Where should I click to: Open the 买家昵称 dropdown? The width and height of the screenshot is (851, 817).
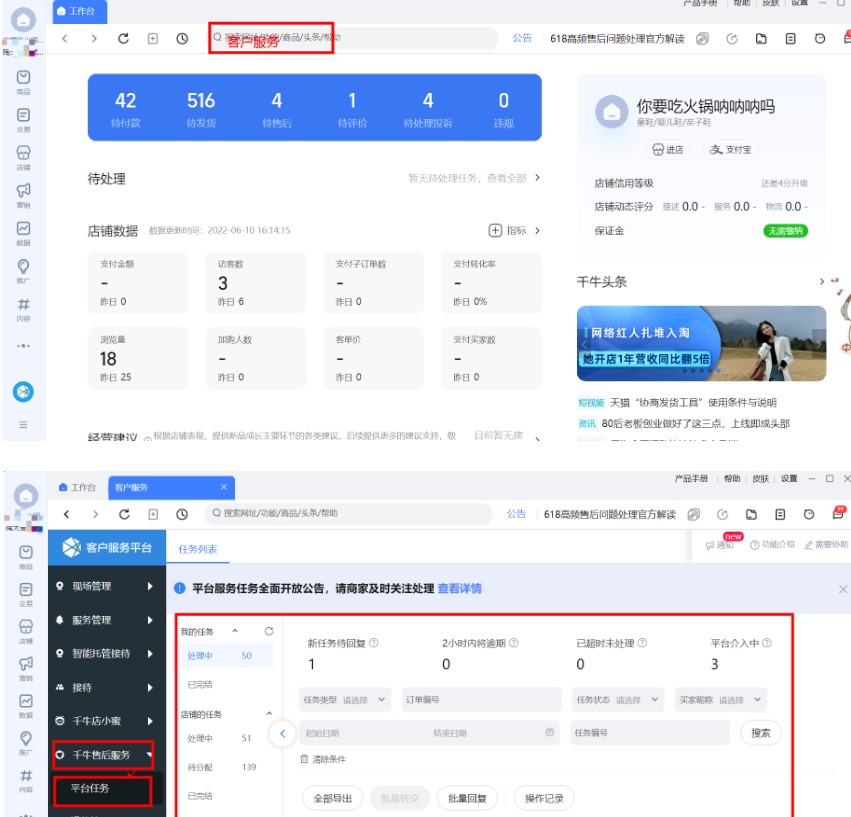point(721,700)
